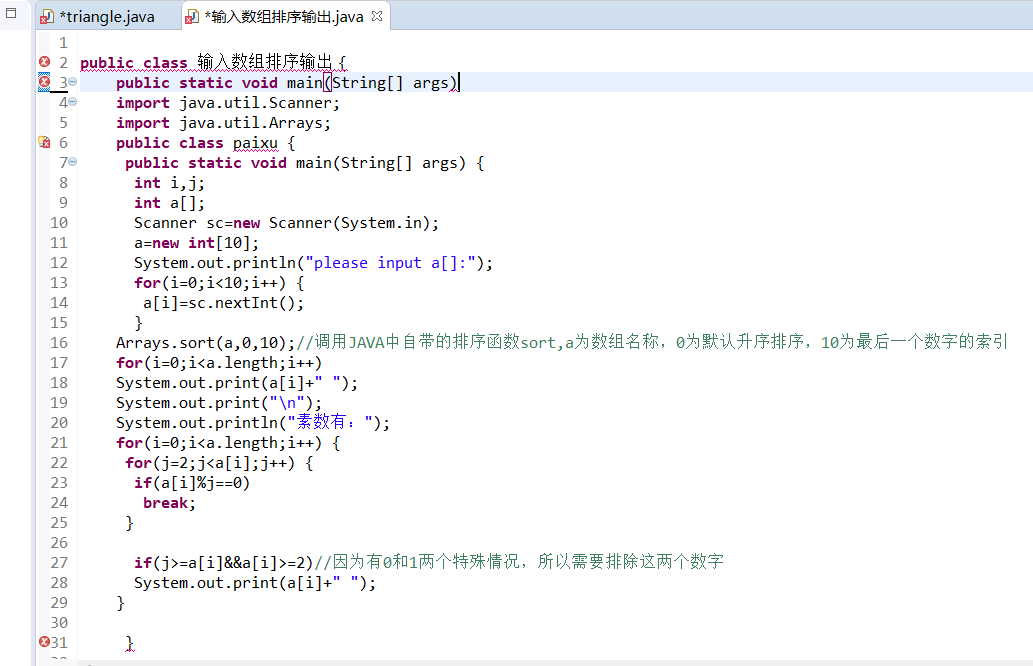Click the 输入数组排序输出.java tab file icon
This screenshot has width=1033, height=666.
click(192, 16)
